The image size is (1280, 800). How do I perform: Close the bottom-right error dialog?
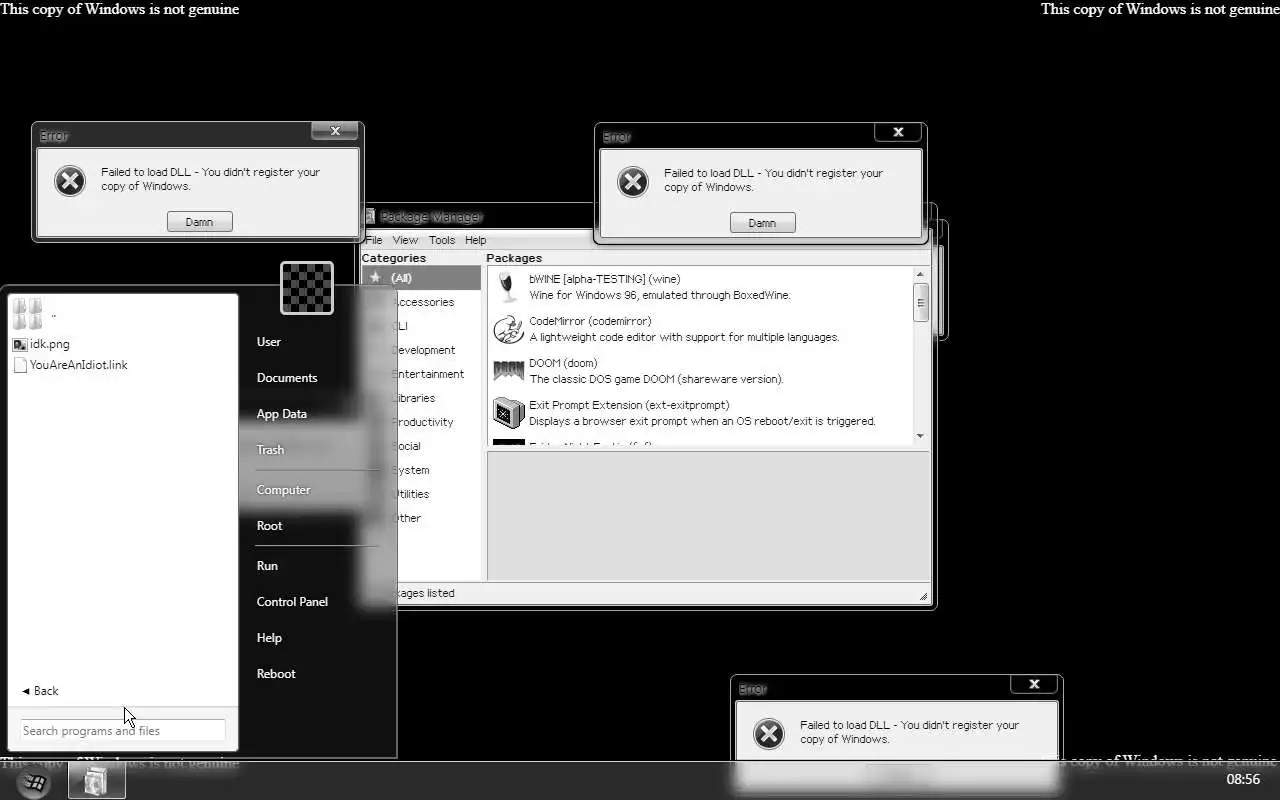(1034, 684)
